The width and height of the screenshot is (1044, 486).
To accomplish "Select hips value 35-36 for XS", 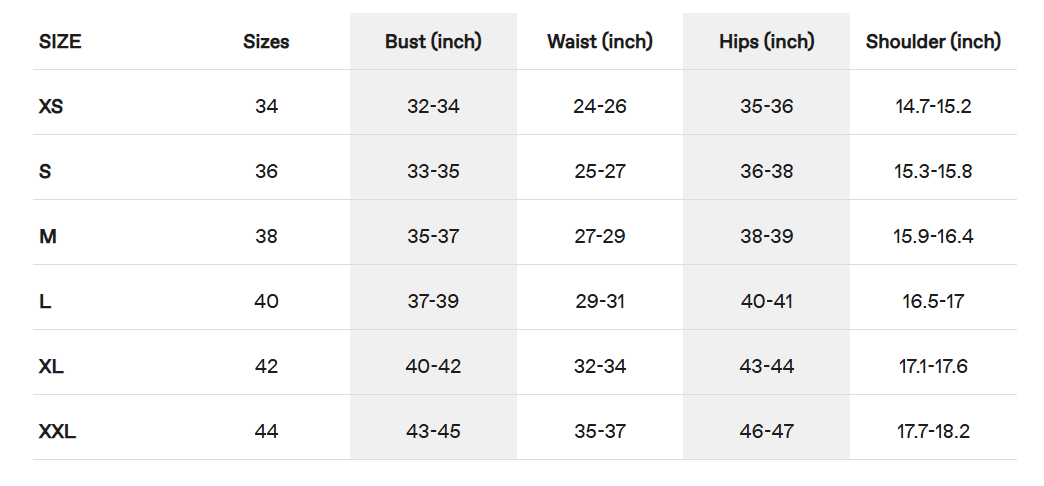I will (x=766, y=106).
